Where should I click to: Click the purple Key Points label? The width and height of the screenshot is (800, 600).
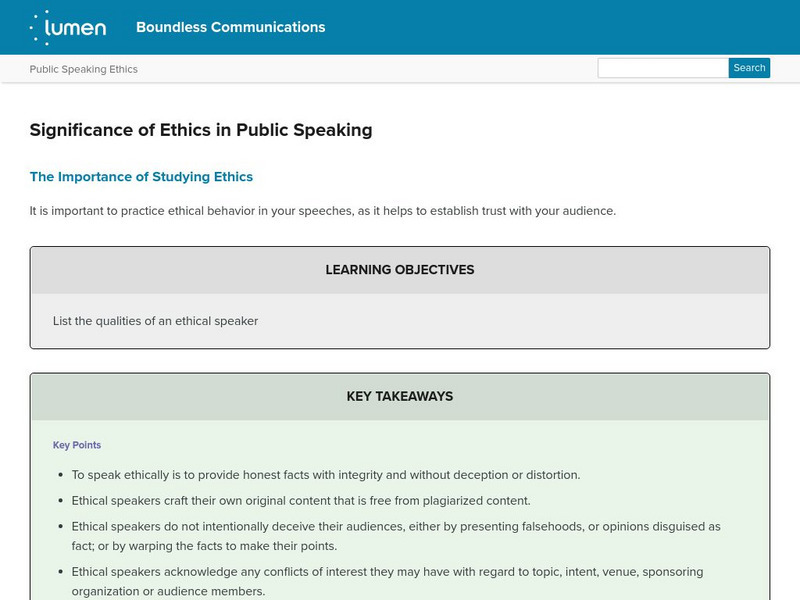(77, 445)
